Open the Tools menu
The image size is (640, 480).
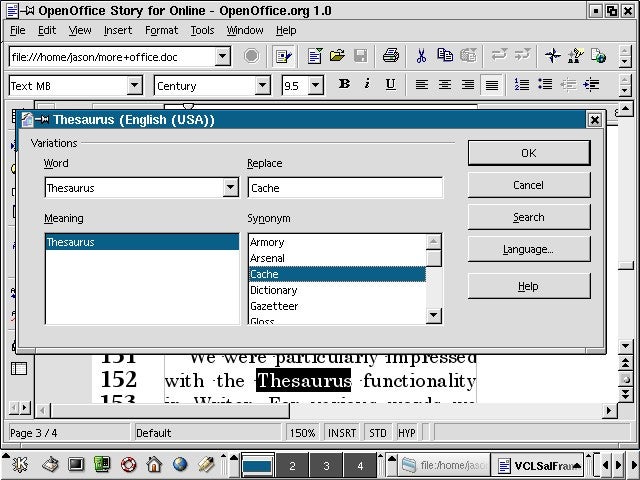point(202,30)
